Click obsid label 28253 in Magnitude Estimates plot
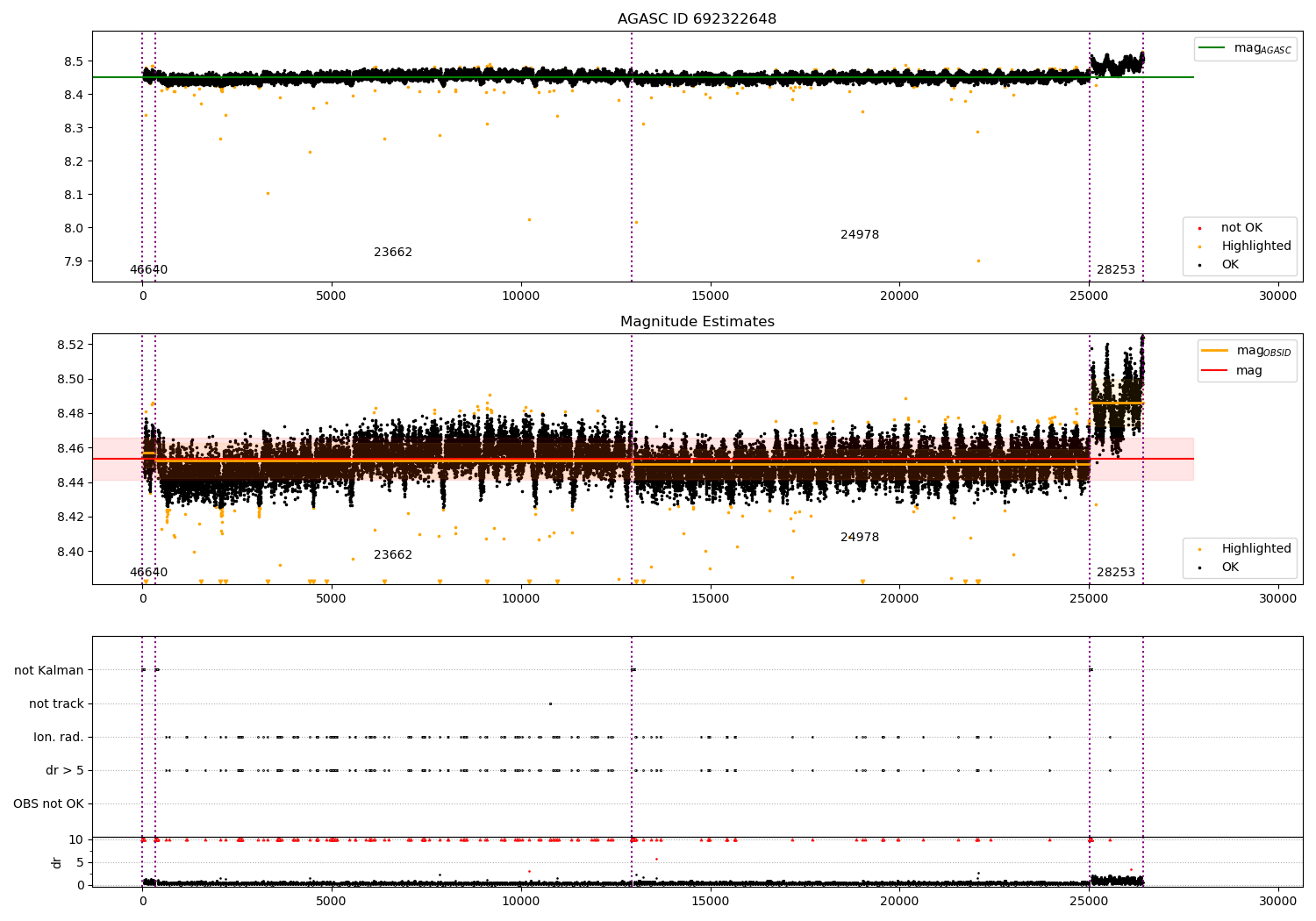The height and width of the screenshot is (921, 1316). [x=1116, y=573]
